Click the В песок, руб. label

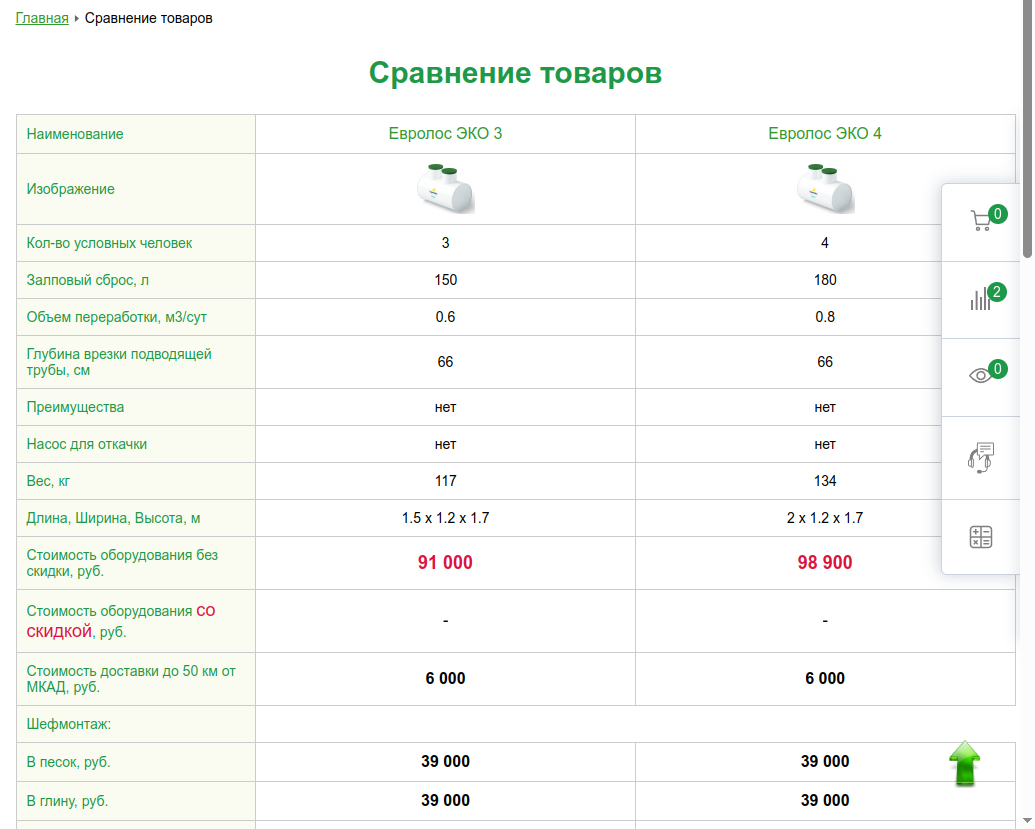pos(68,762)
